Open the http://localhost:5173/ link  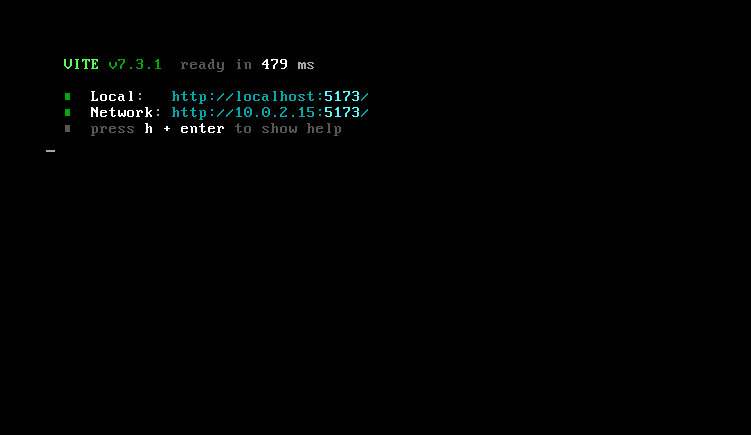pos(270,96)
